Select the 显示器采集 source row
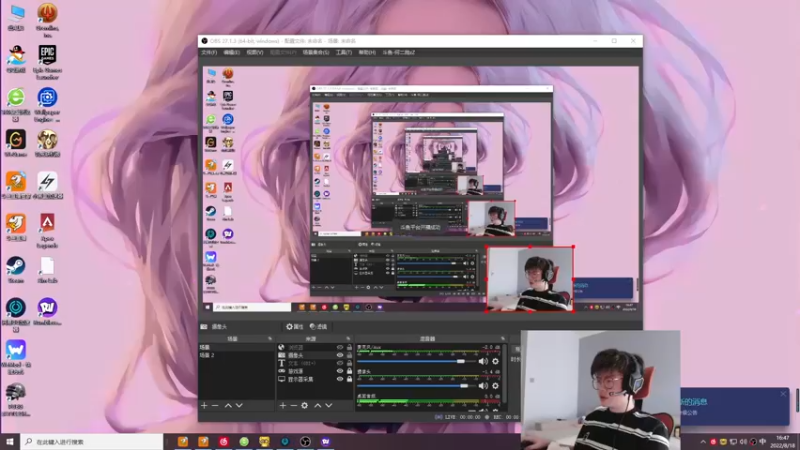Image resolution: width=800 pixels, height=450 pixels. pyautogui.click(x=315, y=380)
